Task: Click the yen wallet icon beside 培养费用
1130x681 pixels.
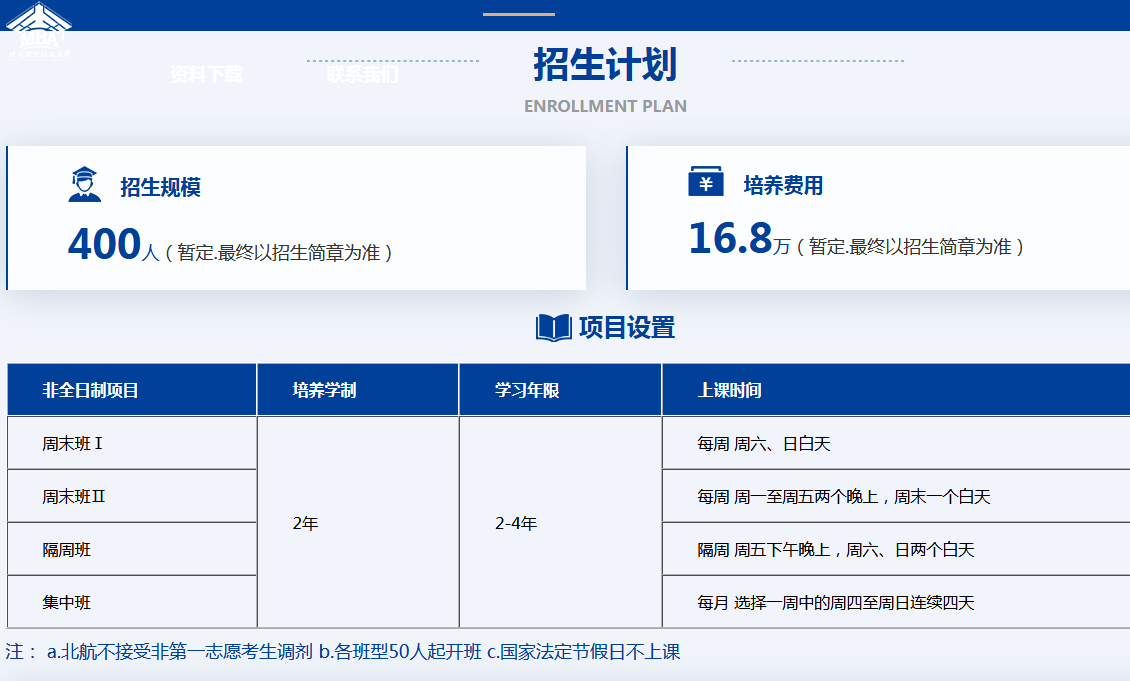Action: tap(706, 183)
